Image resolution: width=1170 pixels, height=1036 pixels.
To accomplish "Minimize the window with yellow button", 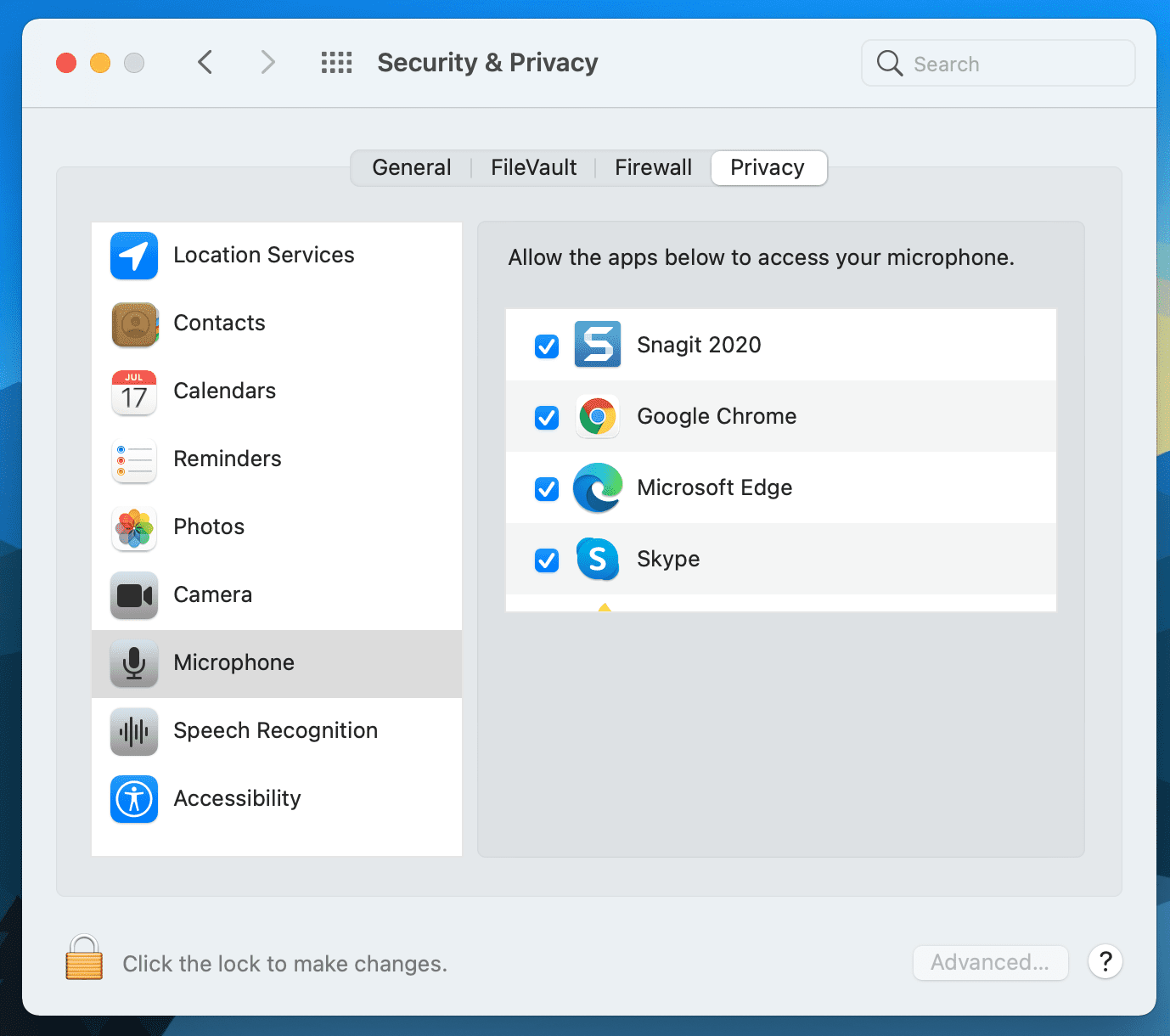I will point(100,63).
